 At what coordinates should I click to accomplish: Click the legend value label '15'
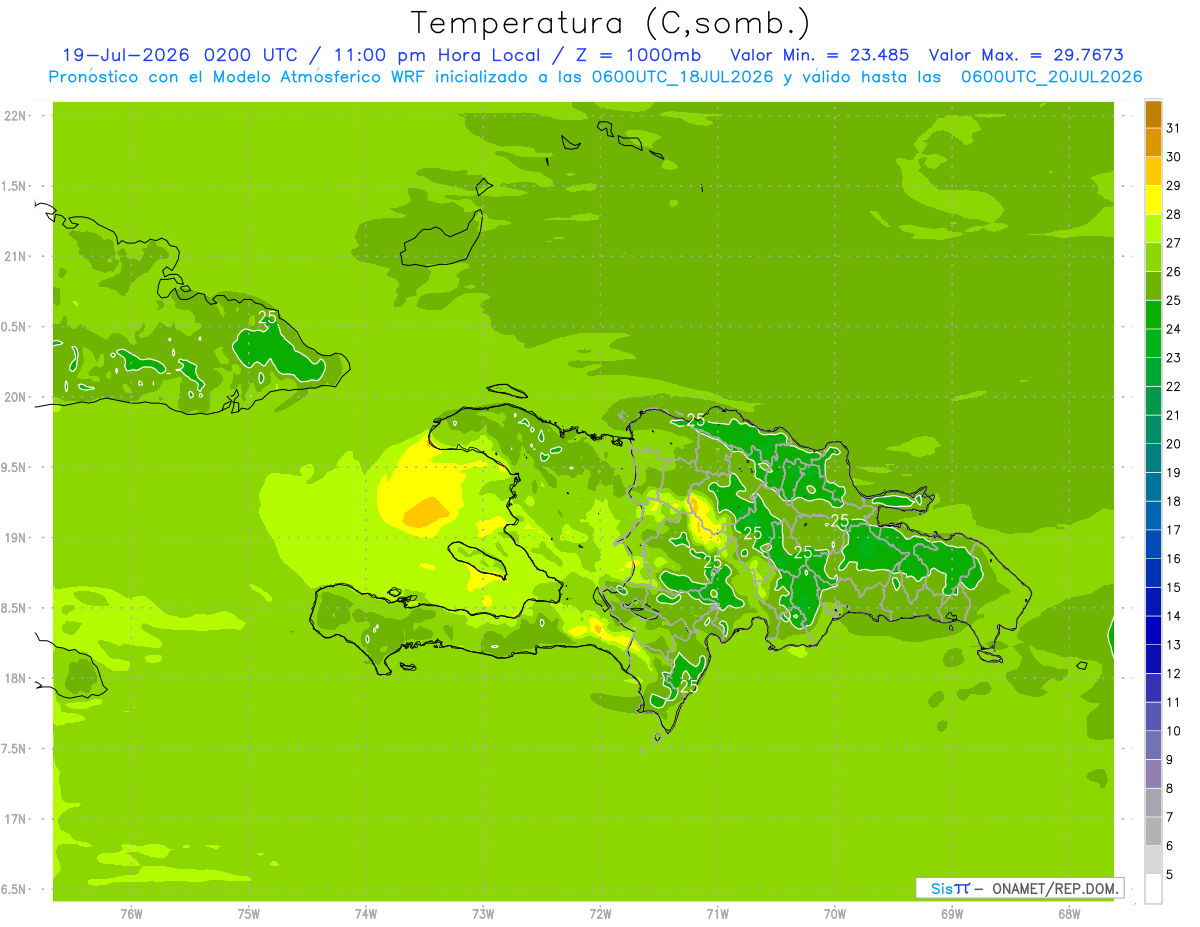click(x=1174, y=587)
